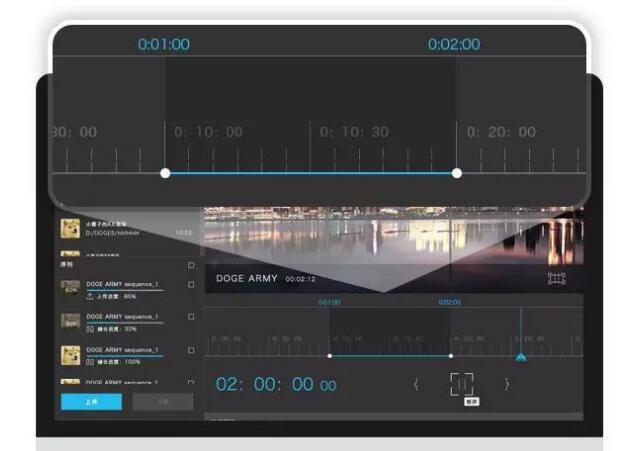Viewport: 639px width, 451px height.
Task: Click the right out-point handle in magnified timeline
Action: click(x=457, y=173)
